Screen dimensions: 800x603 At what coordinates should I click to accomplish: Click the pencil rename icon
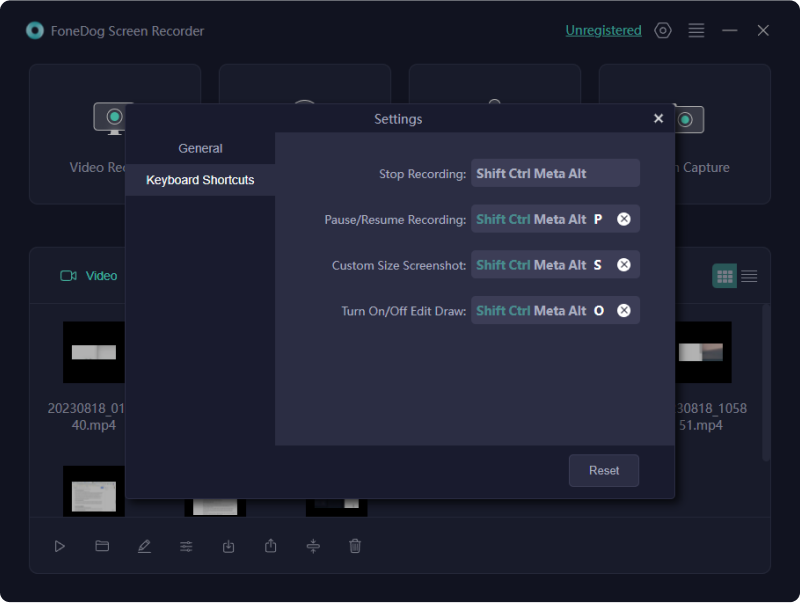[144, 546]
